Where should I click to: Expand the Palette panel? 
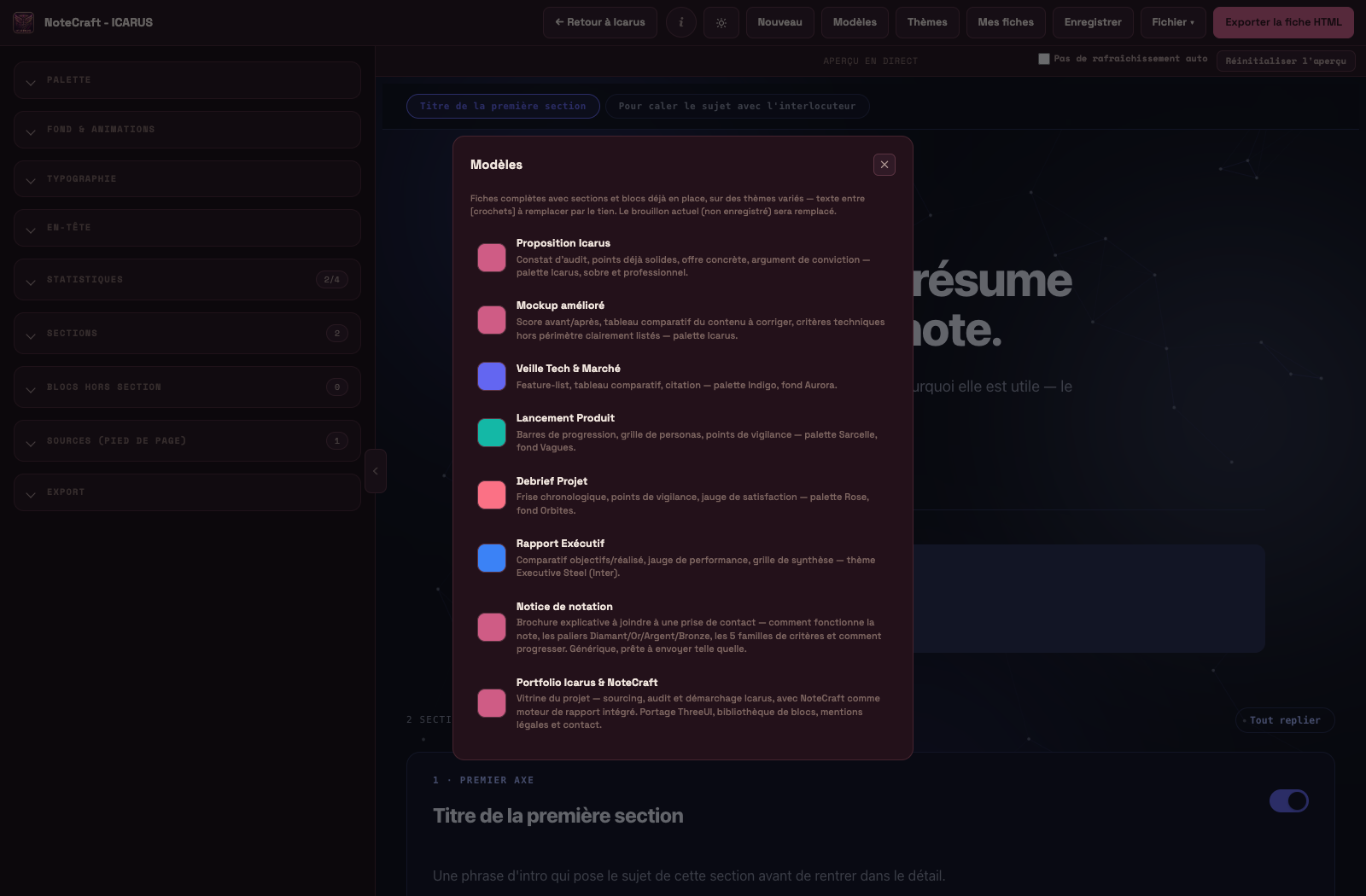(187, 80)
